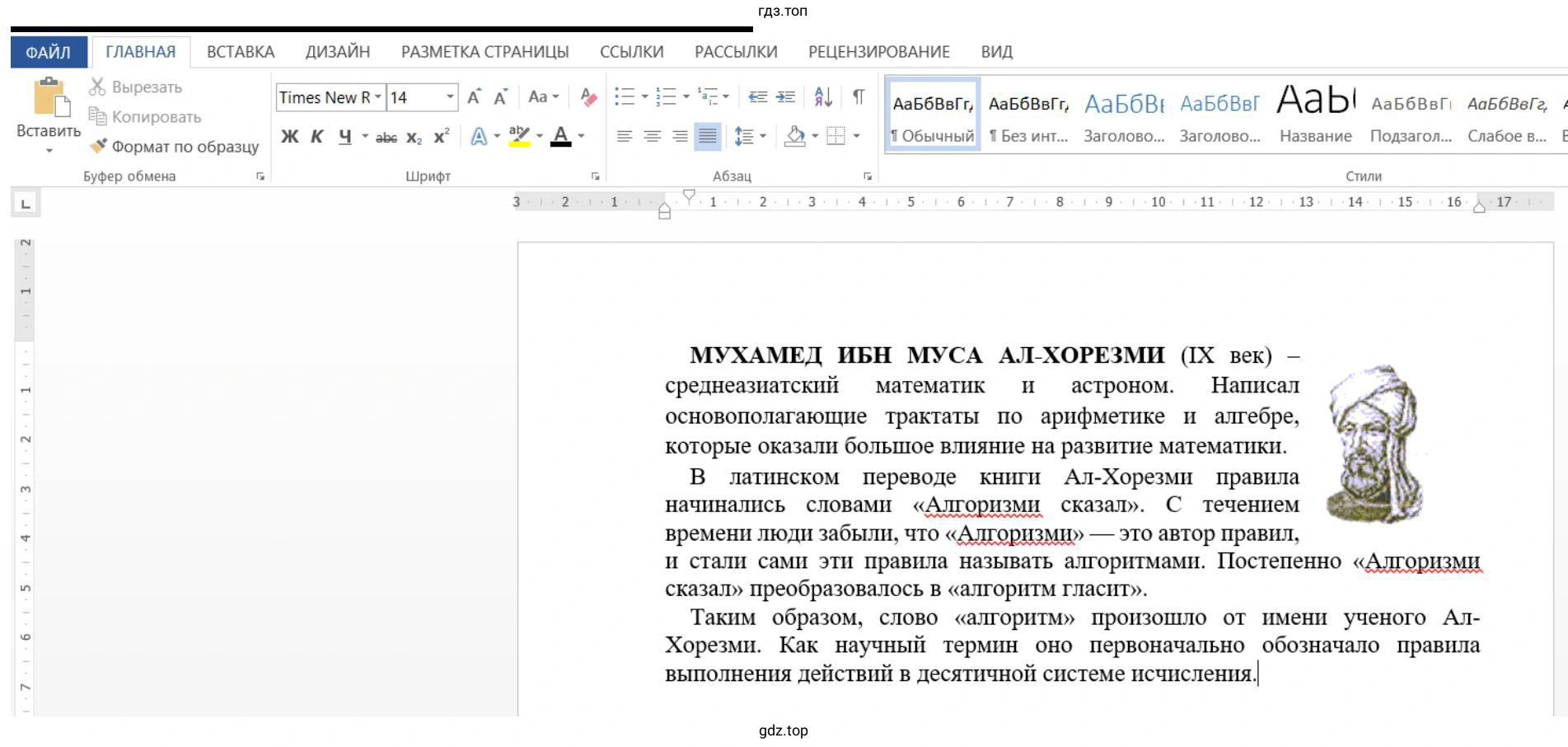This screenshot has height=747, width=1568.
Task: Increase font size with the large A icon
Action: (475, 96)
